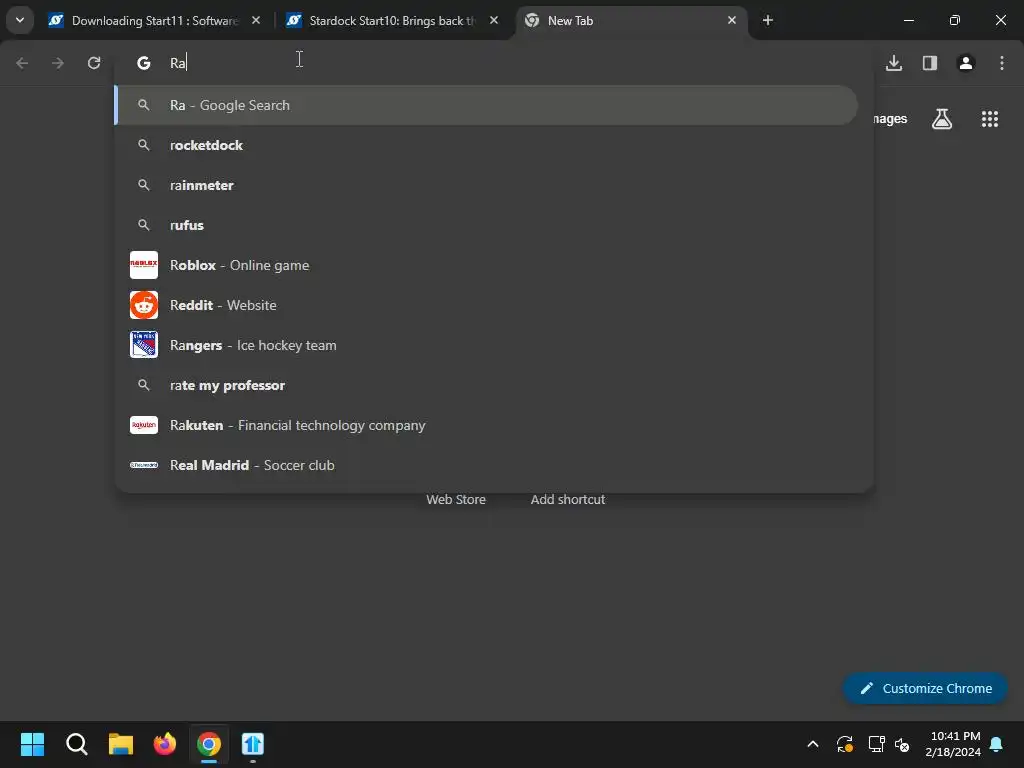Open the network tray icon
Screen dimensions: 1024x768
pyautogui.click(x=876, y=744)
